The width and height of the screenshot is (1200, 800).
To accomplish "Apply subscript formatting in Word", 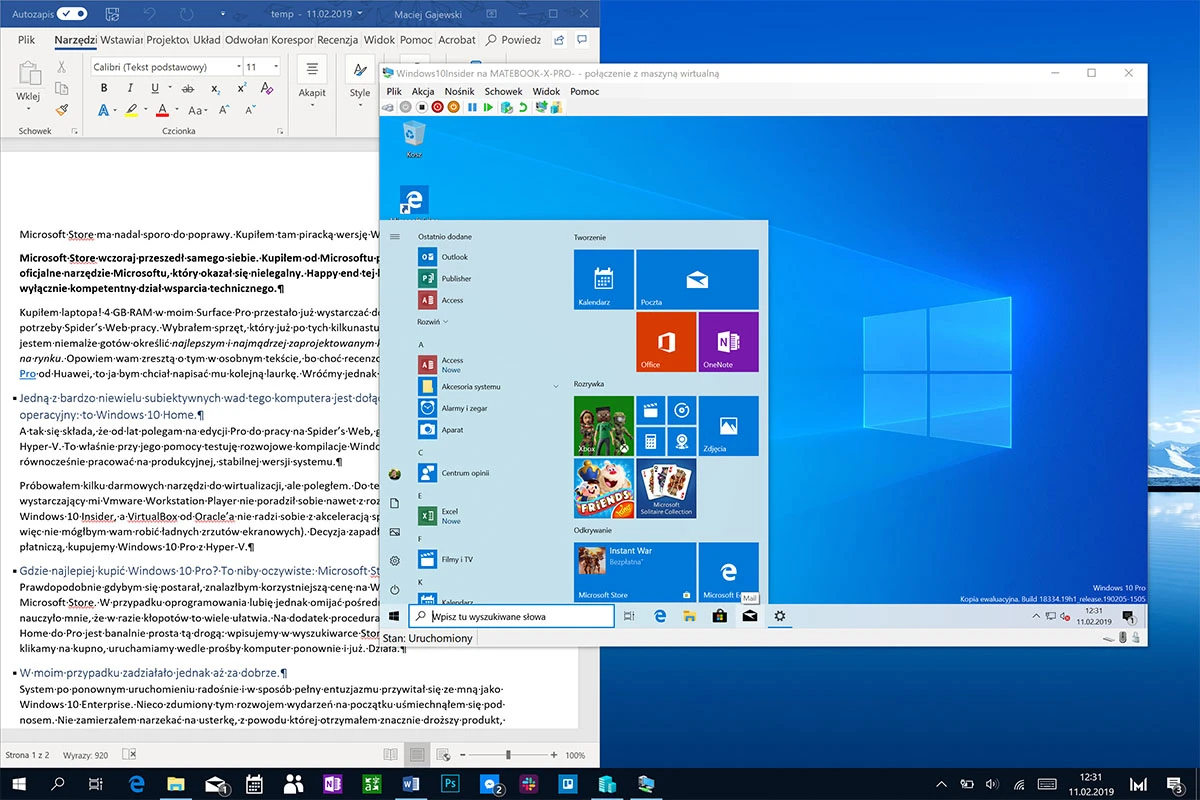I will click(215, 88).
